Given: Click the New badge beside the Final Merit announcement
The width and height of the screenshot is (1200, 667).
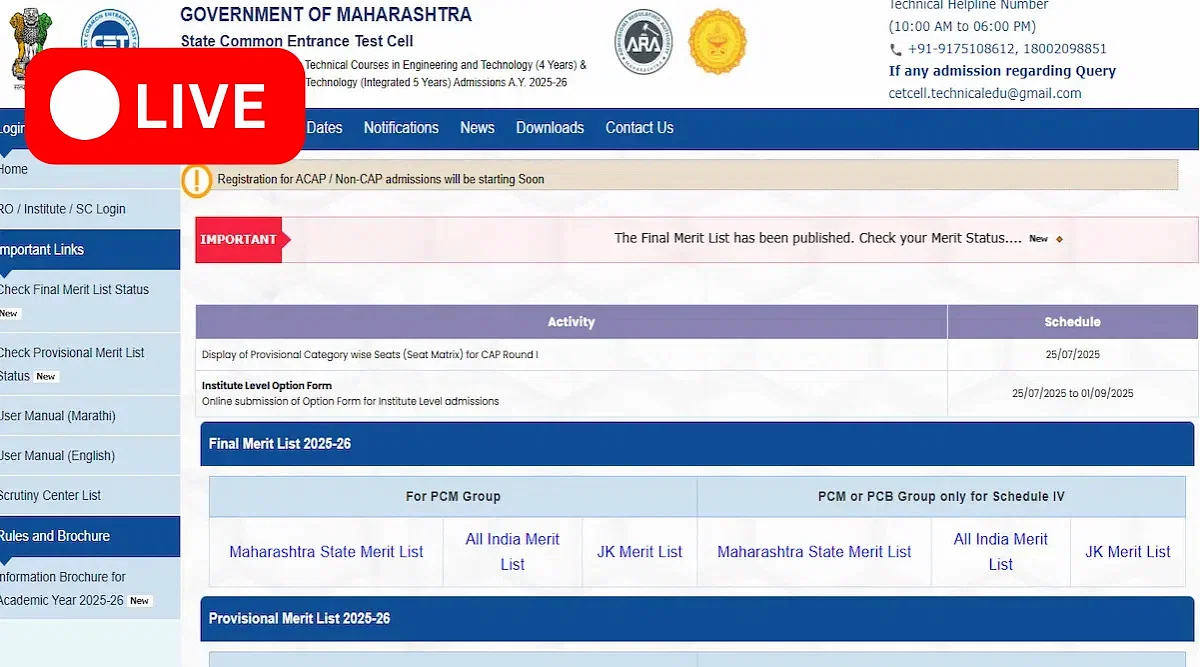Looking at the screenshot, I should [1039, 239].
